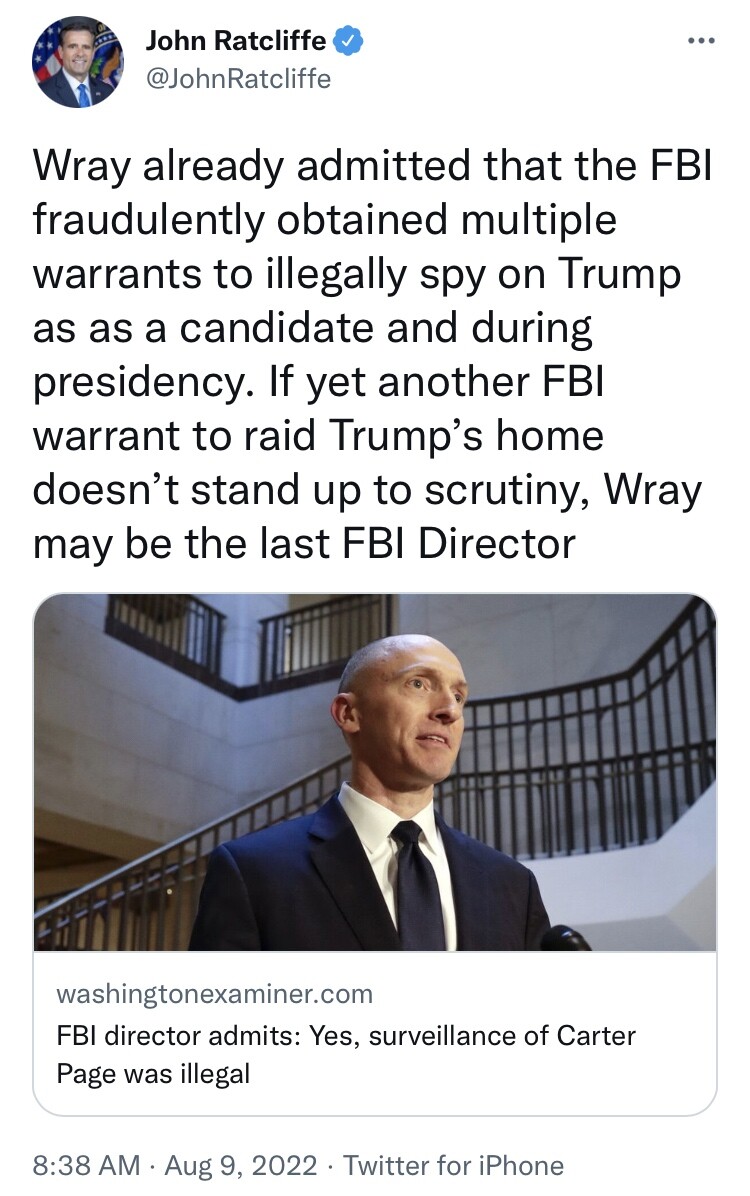750x1196 pixels.
Task: Open the three-dot more options menu
Action: [x=701, y=40]
